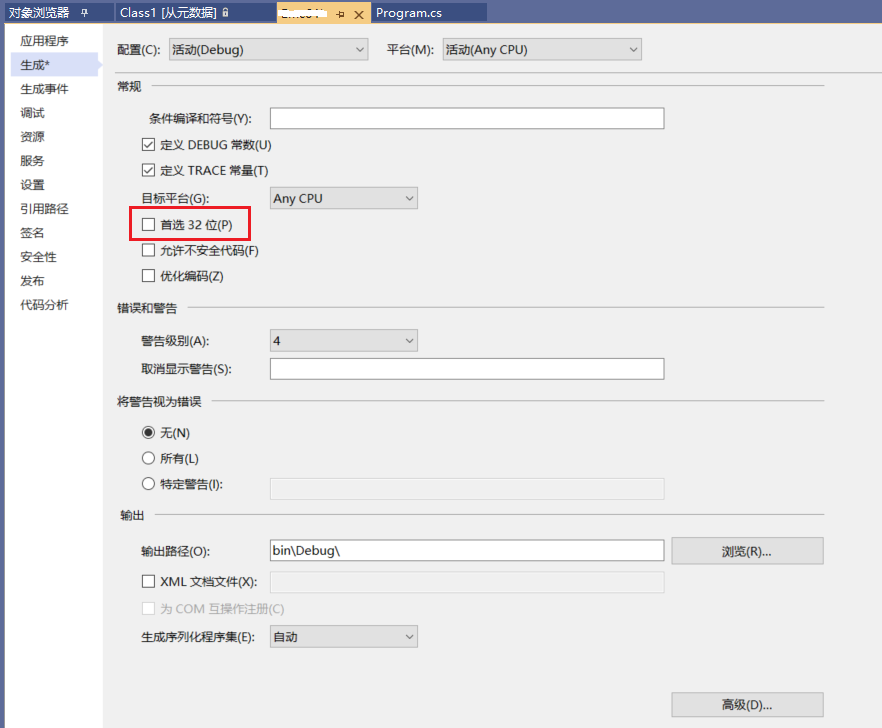Click the lock icon on Class1 tab

[226, 12]
